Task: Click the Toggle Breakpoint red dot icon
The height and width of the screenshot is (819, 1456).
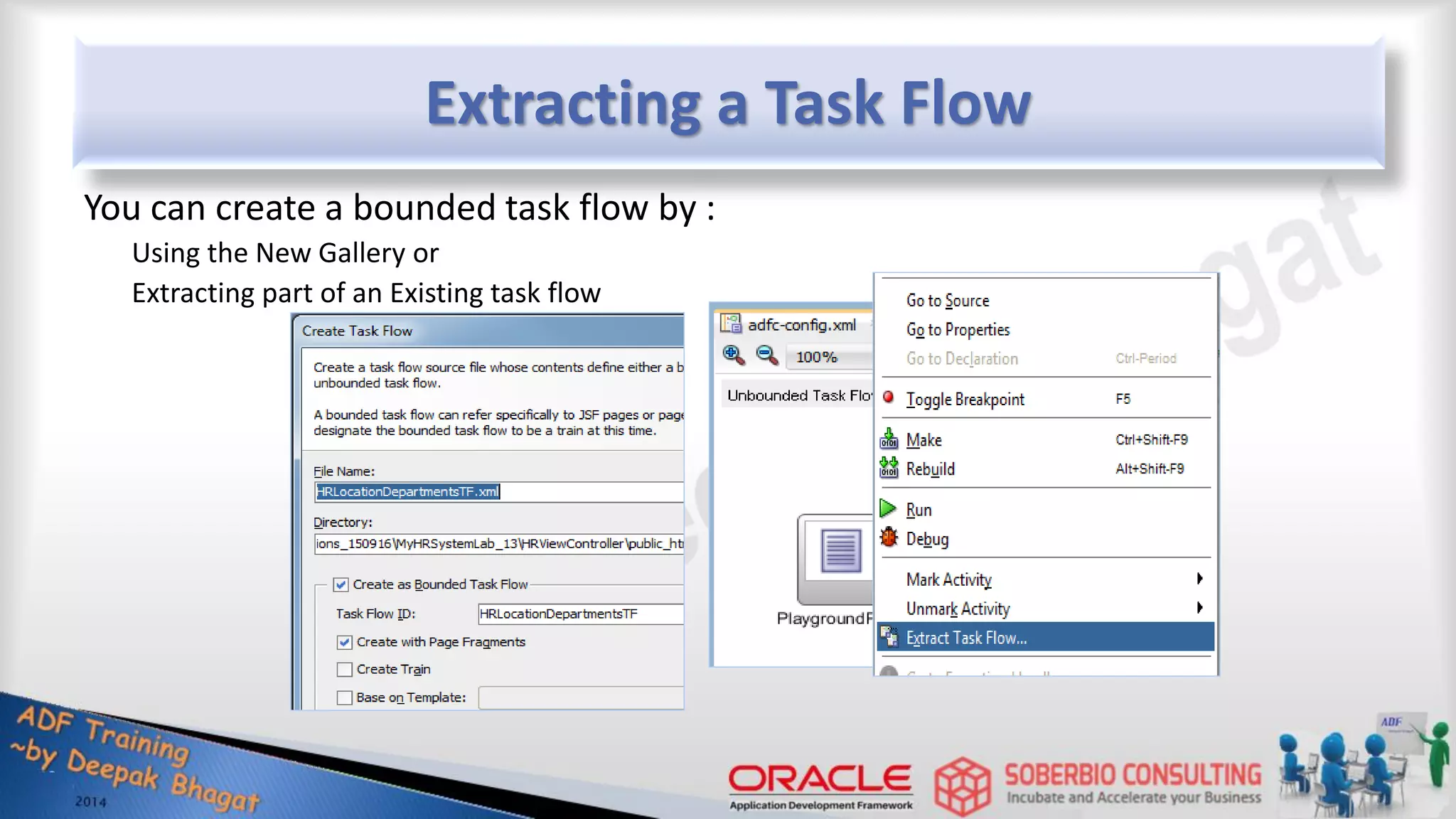Action: 888,397
